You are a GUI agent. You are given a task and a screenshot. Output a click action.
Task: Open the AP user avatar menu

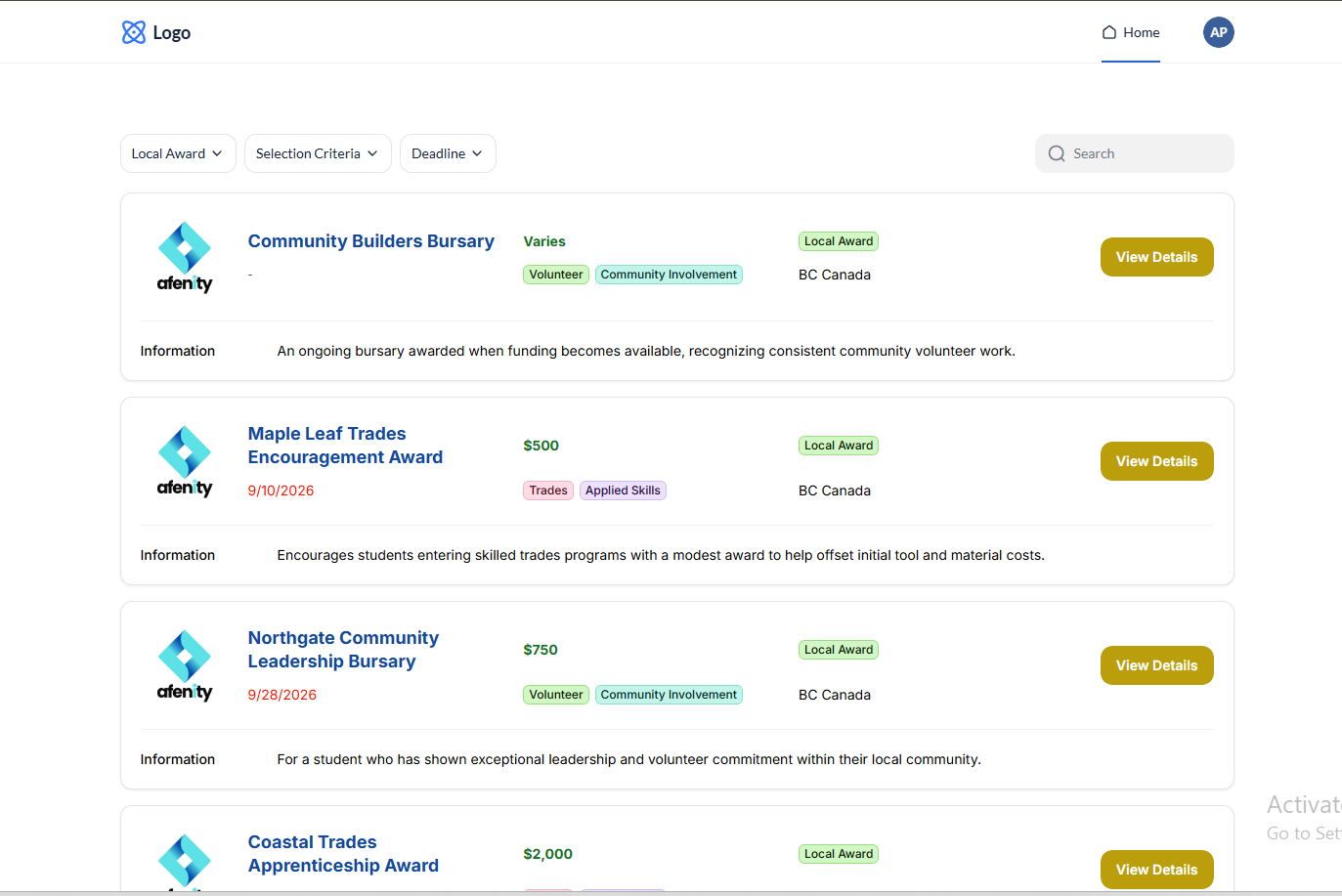coord(1218,32)
